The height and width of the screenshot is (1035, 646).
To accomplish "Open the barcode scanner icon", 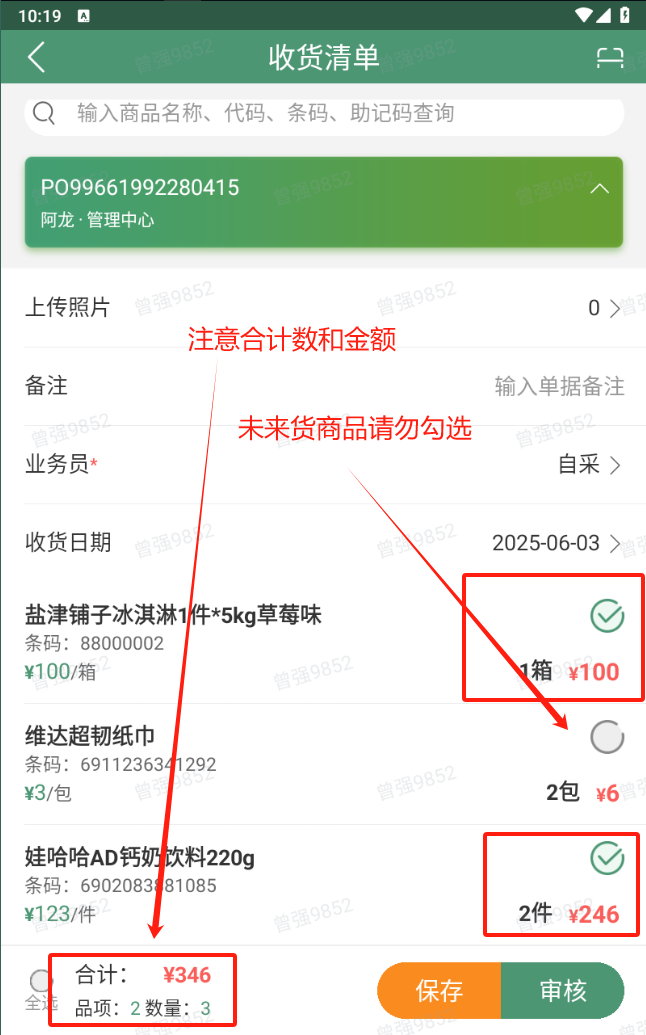I will tap(610, 57).
